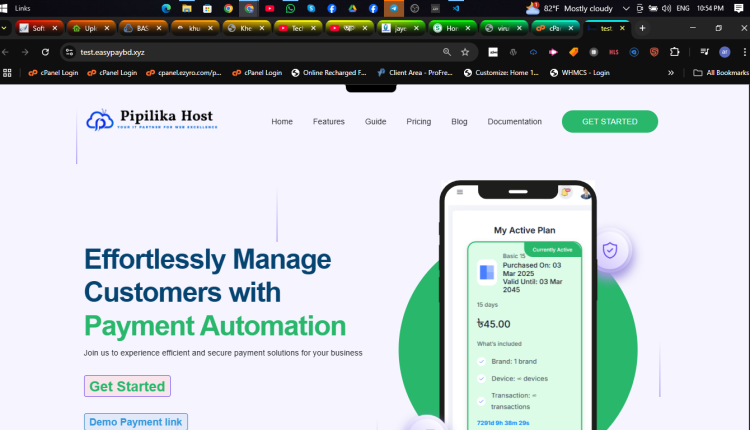Expand the tab search dropdown arrow

tap(4, 28)
